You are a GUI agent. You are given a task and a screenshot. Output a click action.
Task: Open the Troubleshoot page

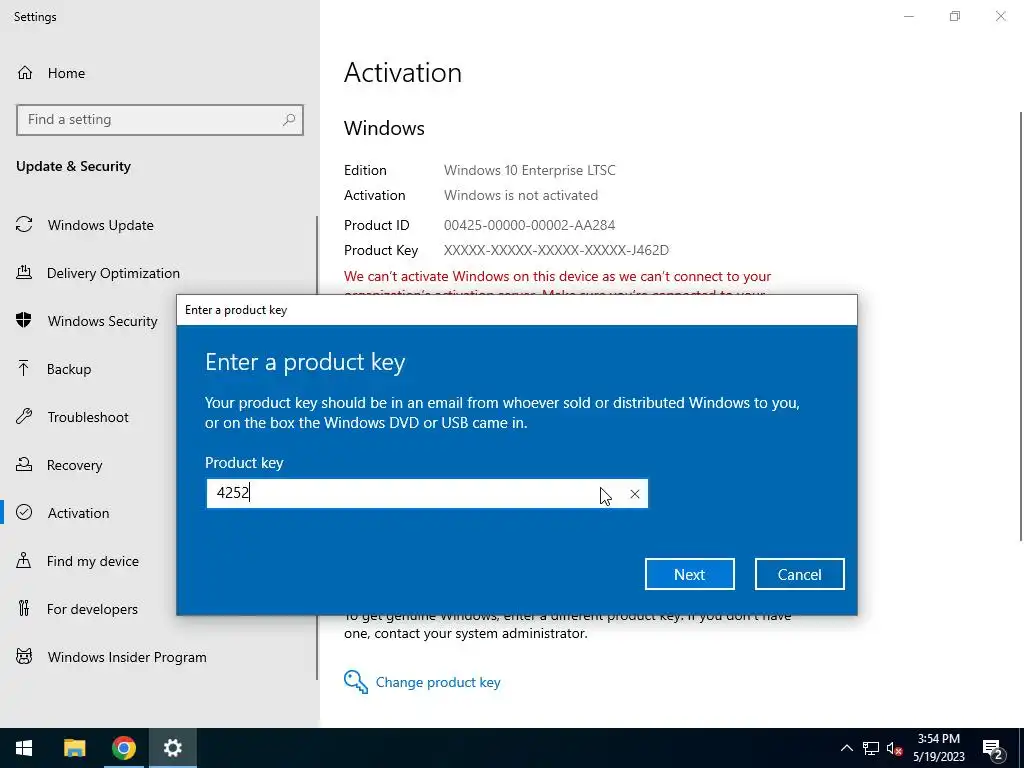point(88,417)
